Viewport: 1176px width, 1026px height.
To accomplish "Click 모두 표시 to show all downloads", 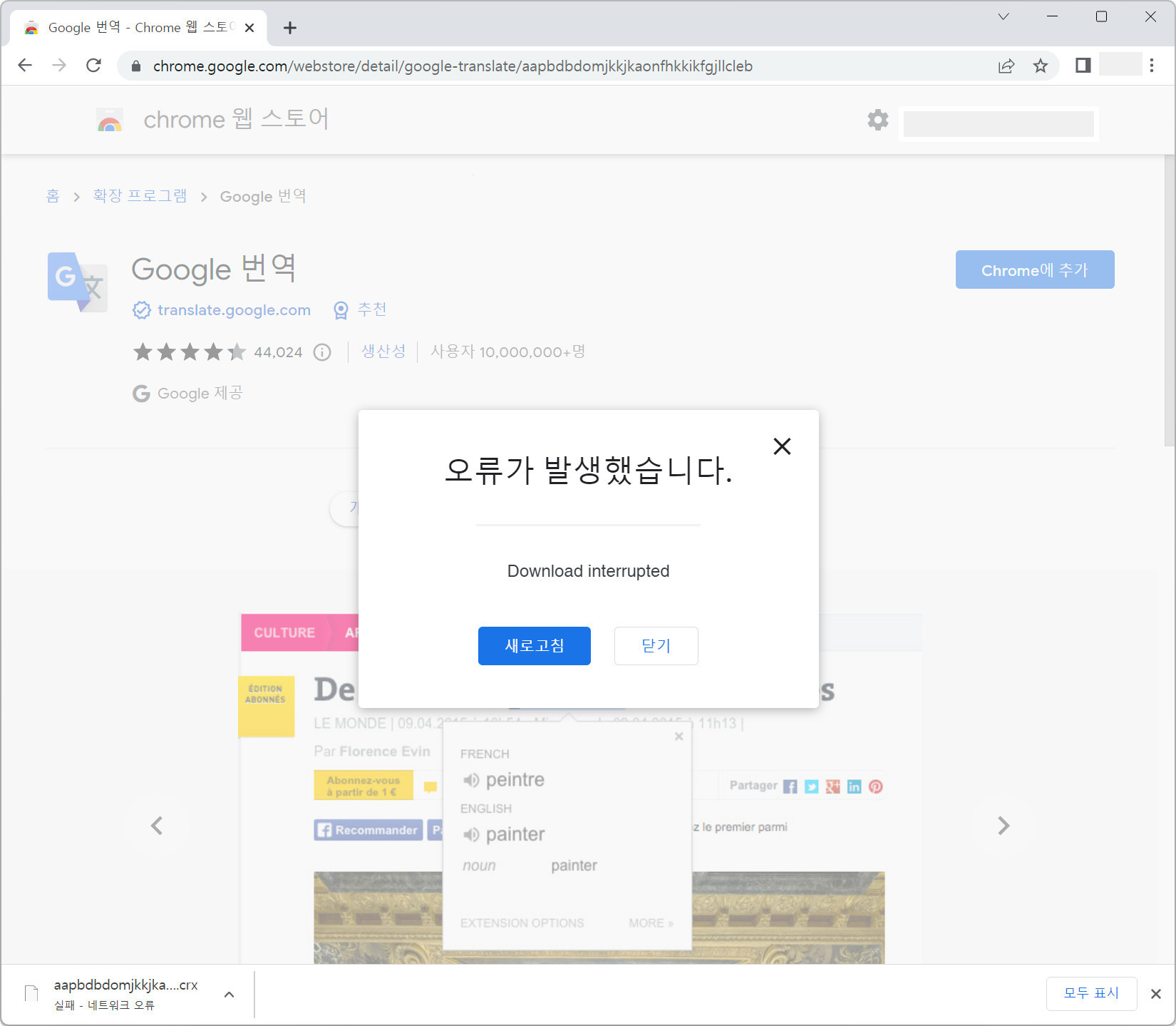I will click(x=1091, y=994).
